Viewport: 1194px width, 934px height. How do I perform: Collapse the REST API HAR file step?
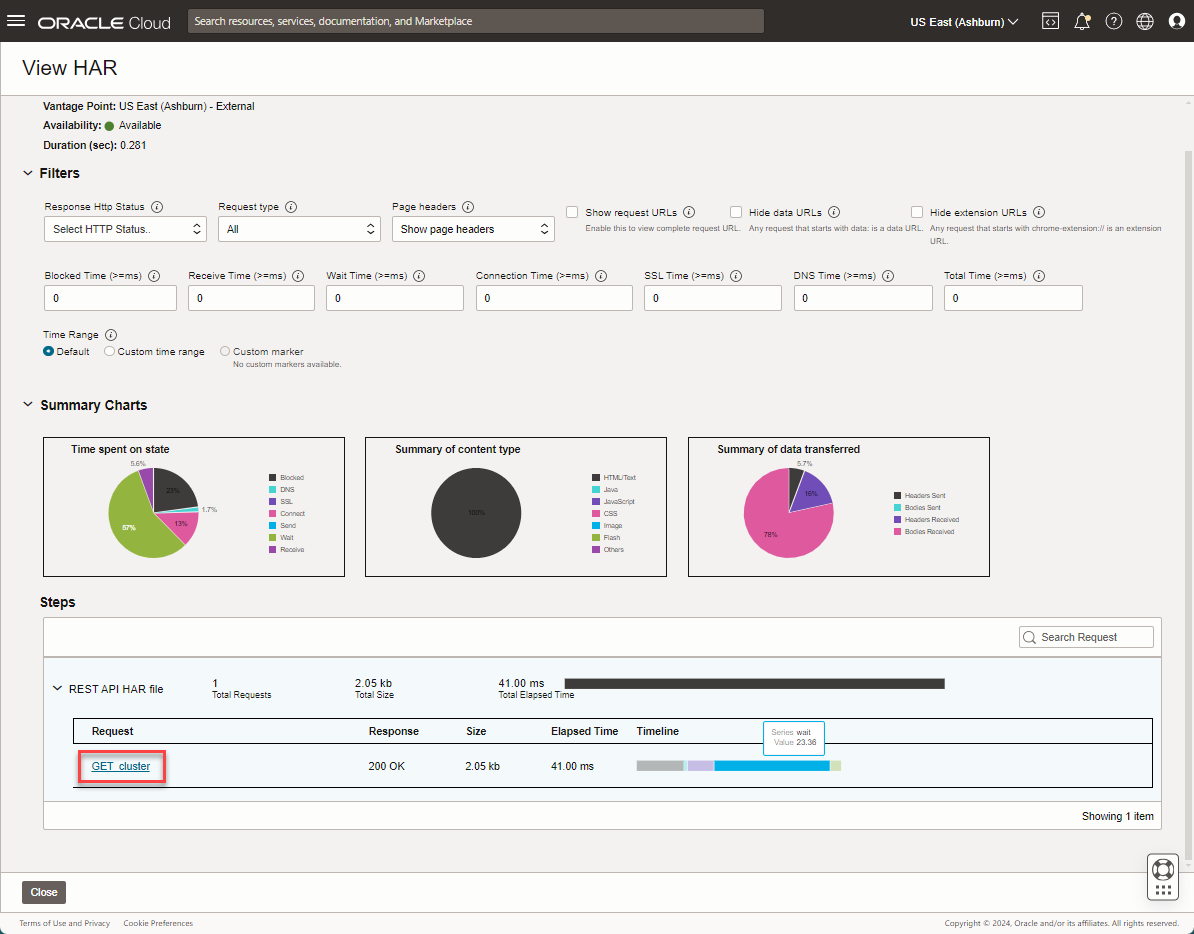pyautogui.click(x=57, y=688)
